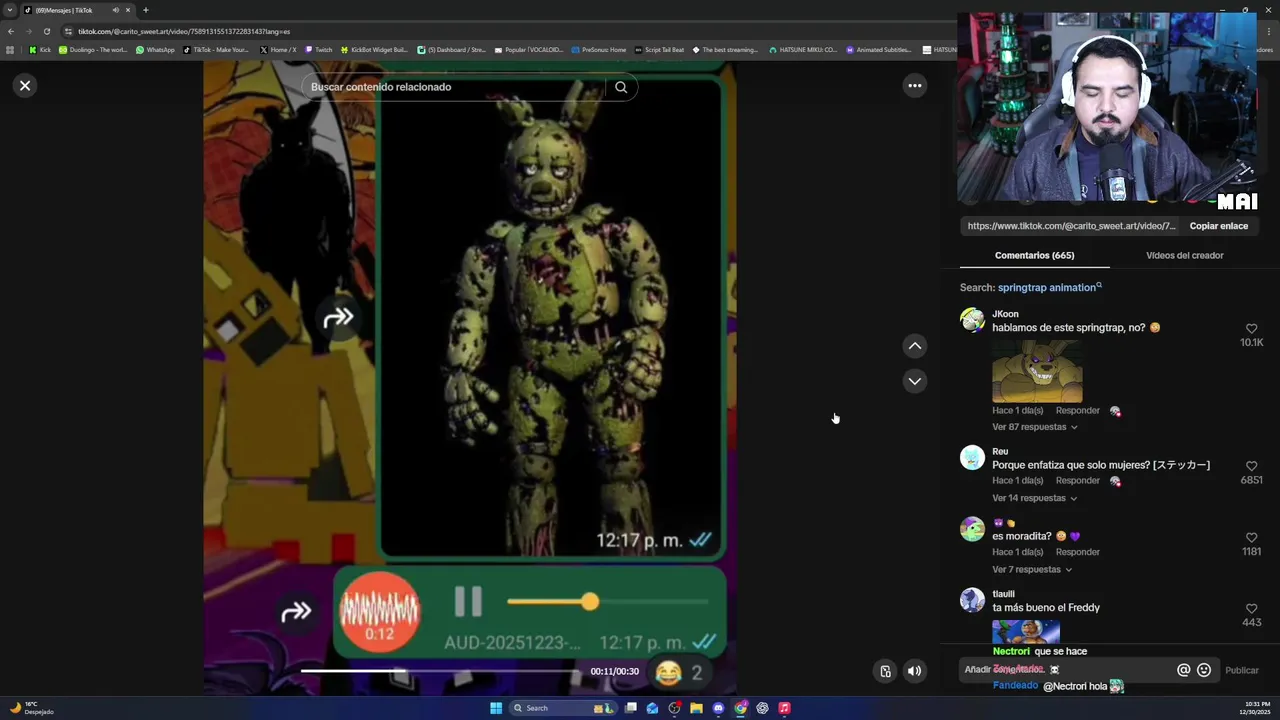Click the search magnifier for related content
This screenshot has width=1280, height=720.
pos(621,87)
